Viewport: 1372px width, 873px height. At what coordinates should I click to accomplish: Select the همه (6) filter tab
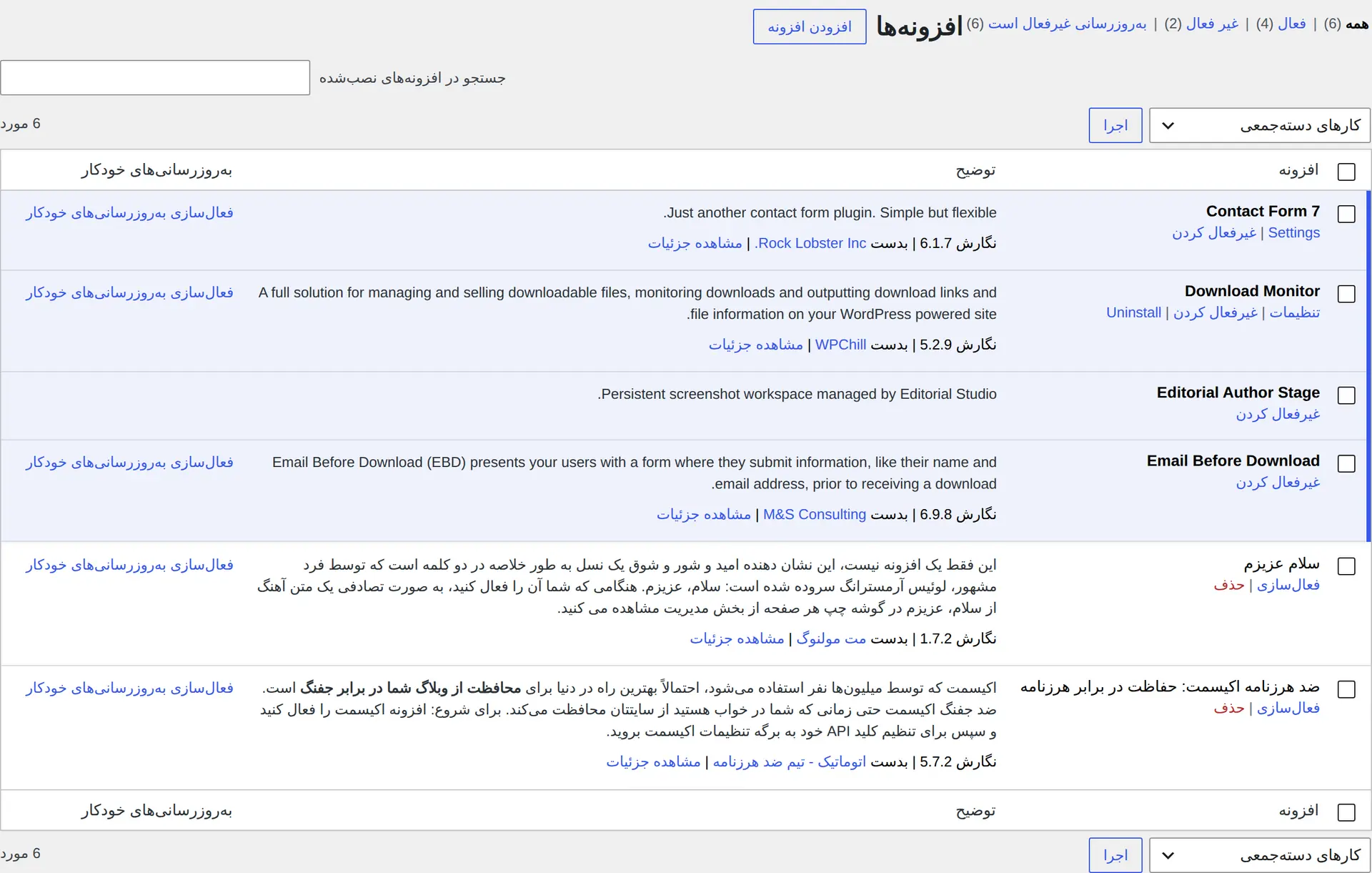point(1346,24)
